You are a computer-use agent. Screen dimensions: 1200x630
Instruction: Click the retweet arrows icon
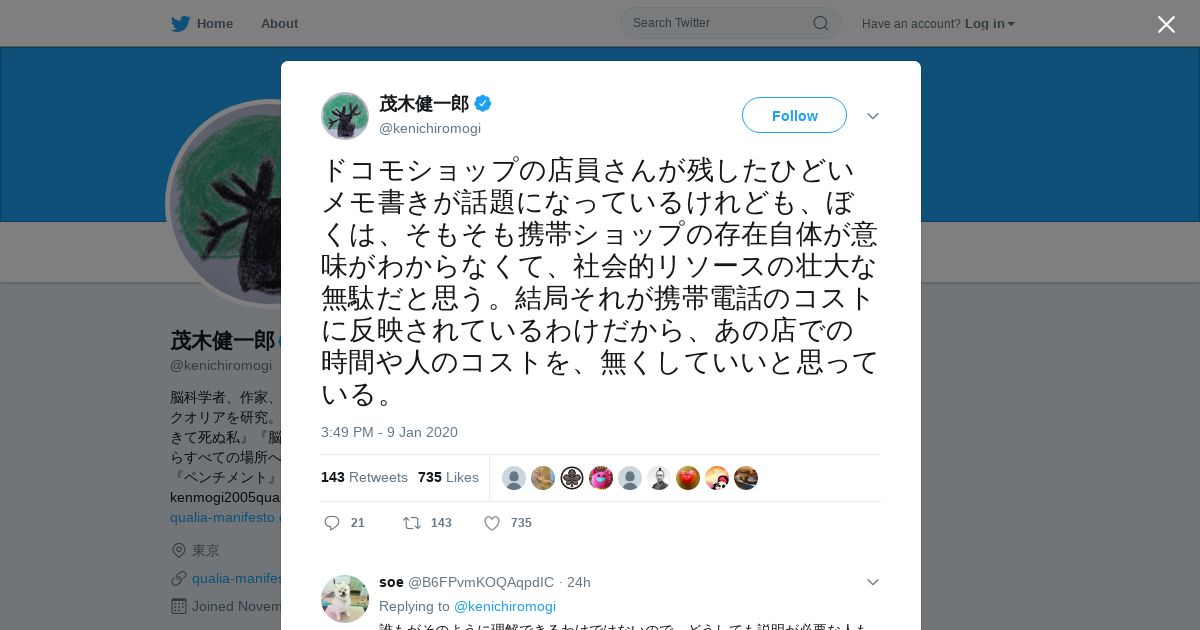(x=411, y=523)
